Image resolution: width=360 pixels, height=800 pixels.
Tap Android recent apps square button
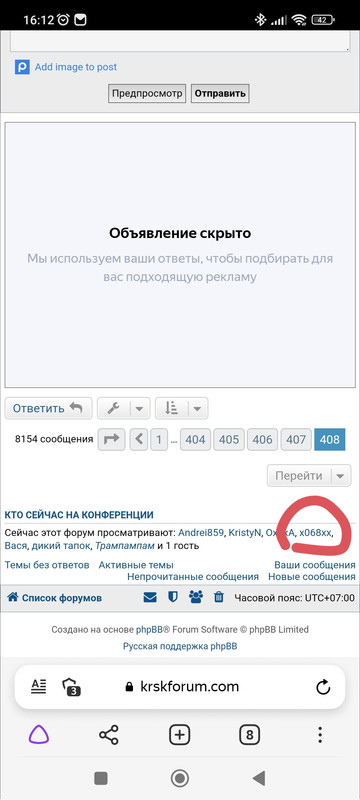click(x=100, y=778)
